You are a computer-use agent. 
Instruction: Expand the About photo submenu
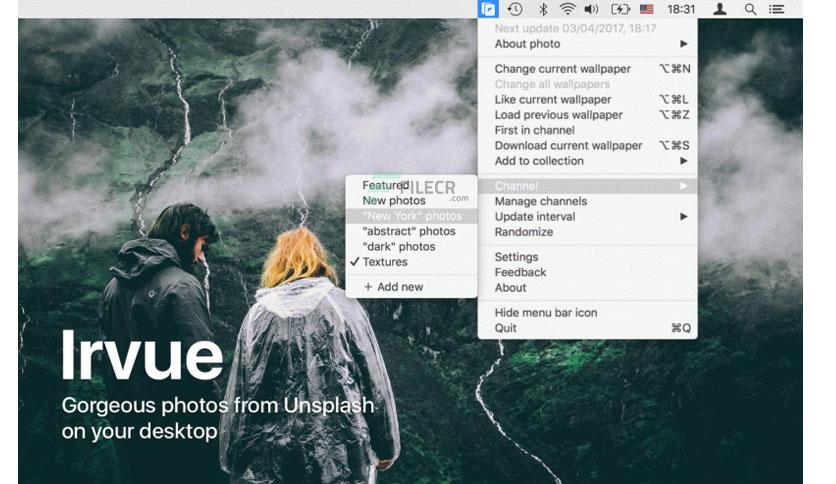pyautogui.click(x=588, y=44)
